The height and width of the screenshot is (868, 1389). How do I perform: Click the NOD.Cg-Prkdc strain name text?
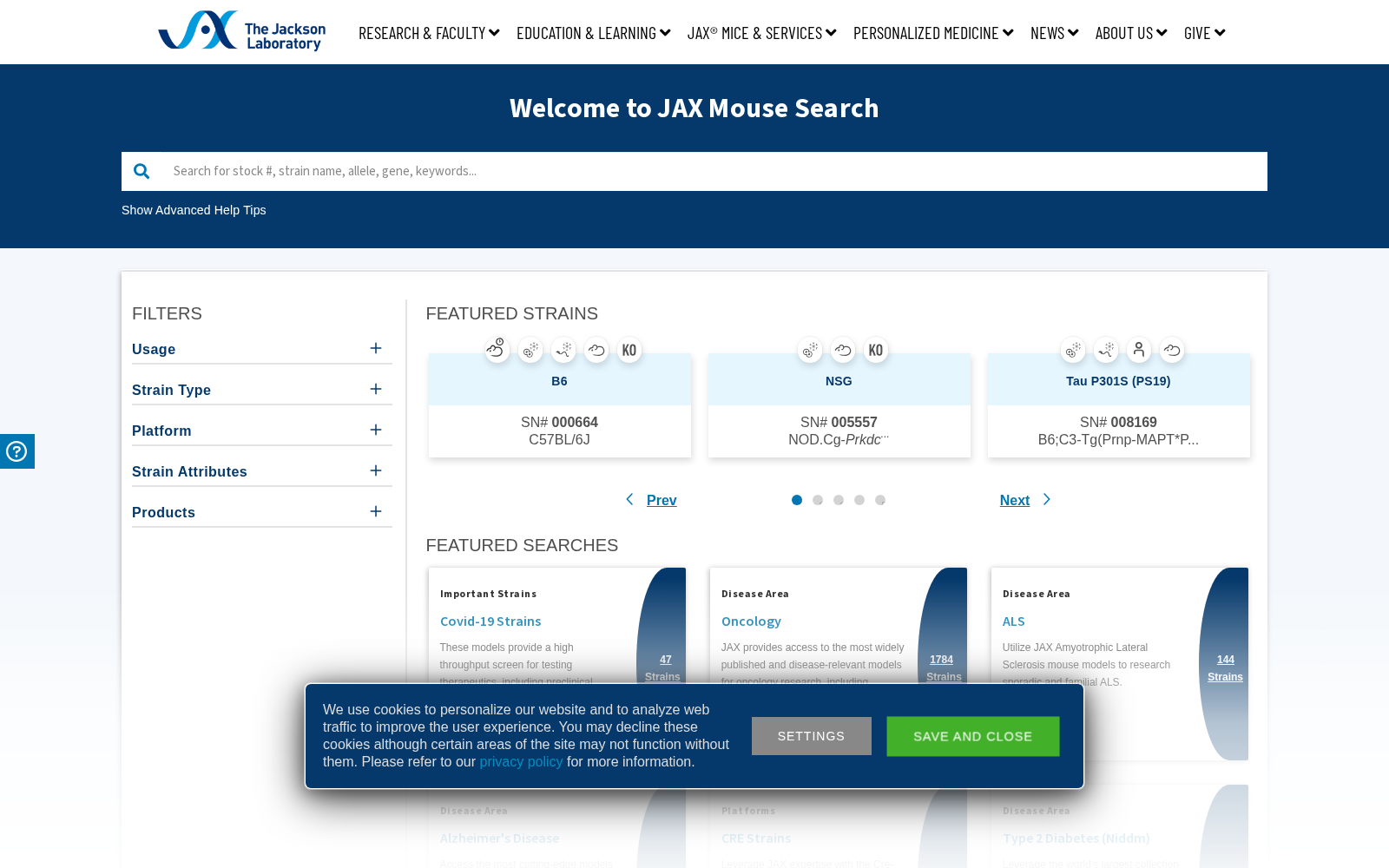tap(839, 440)
